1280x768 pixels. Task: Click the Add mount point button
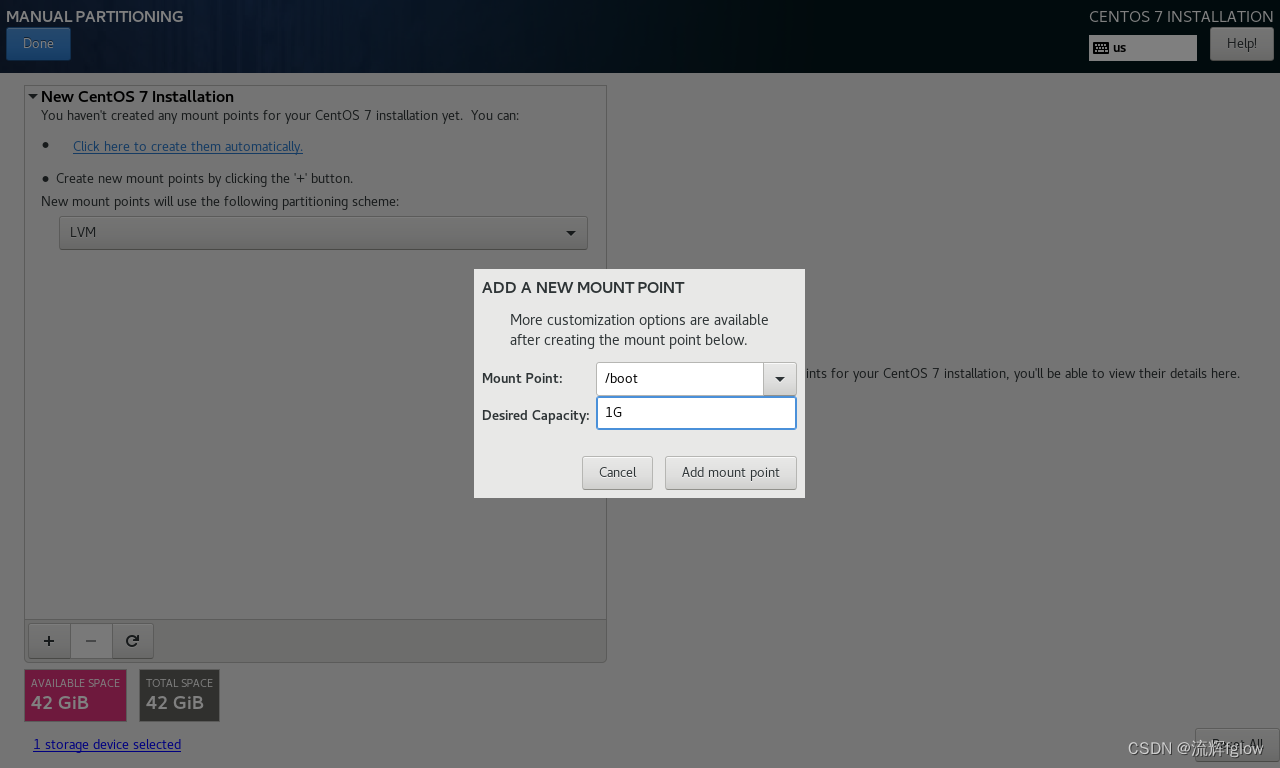click(x=731, y=473)
